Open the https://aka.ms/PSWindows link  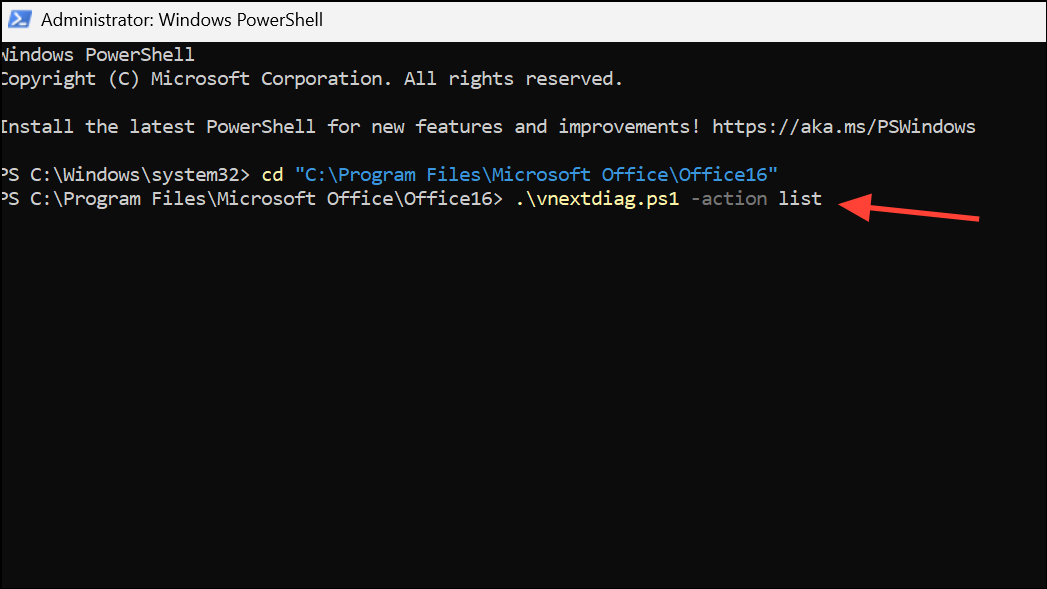[843, 127]
